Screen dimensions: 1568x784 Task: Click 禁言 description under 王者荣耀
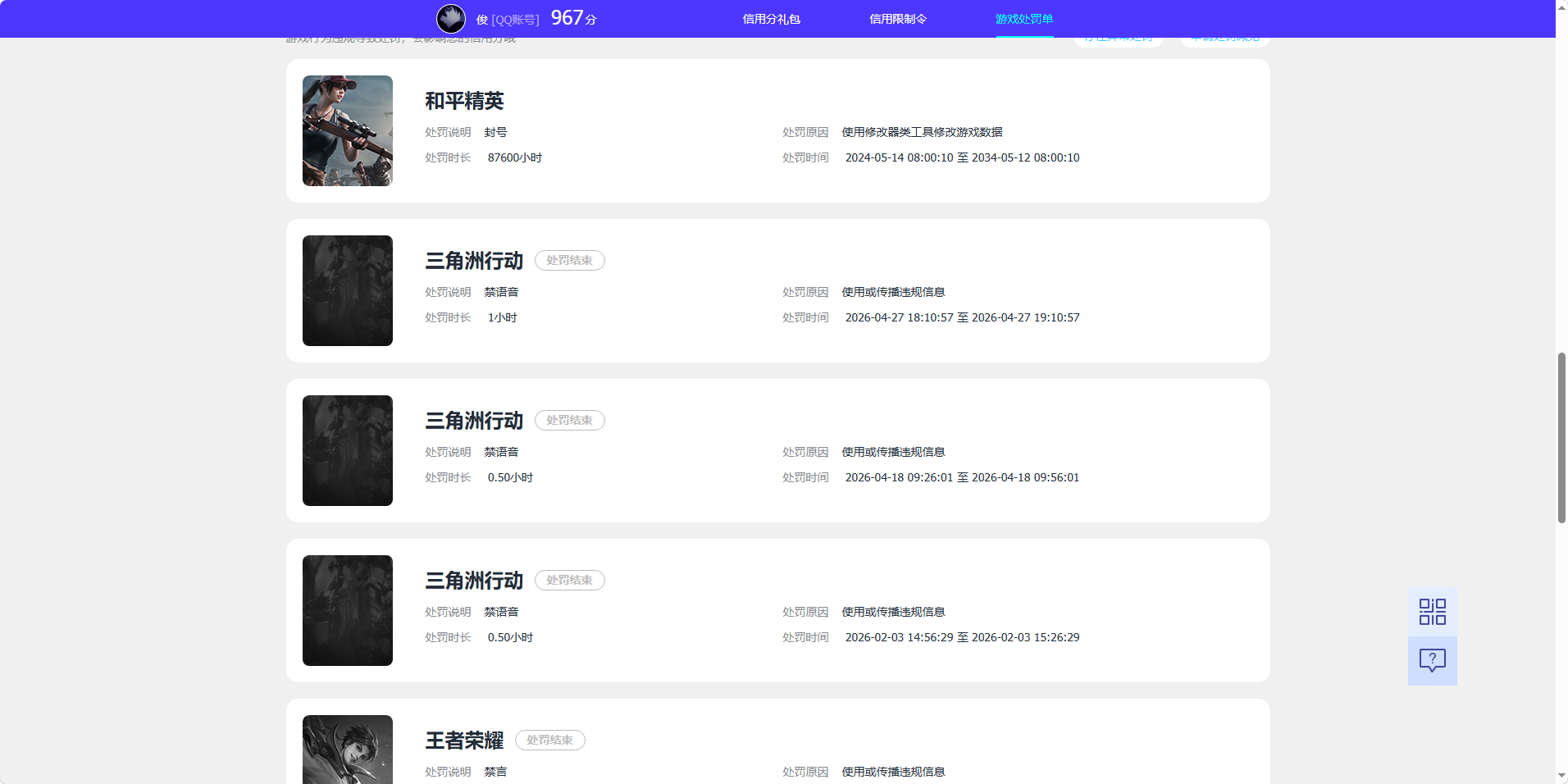(495, 772)
